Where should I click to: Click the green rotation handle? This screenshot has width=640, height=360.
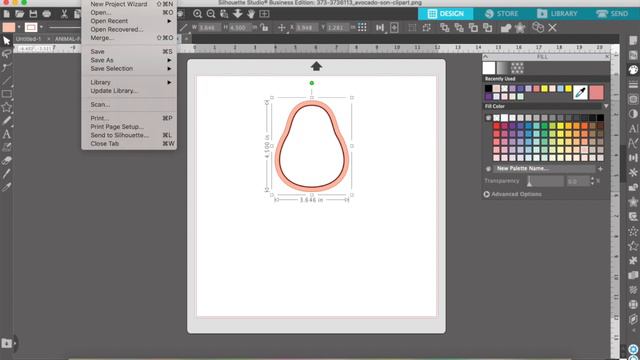pyautogui.click(x=312, y=83)
